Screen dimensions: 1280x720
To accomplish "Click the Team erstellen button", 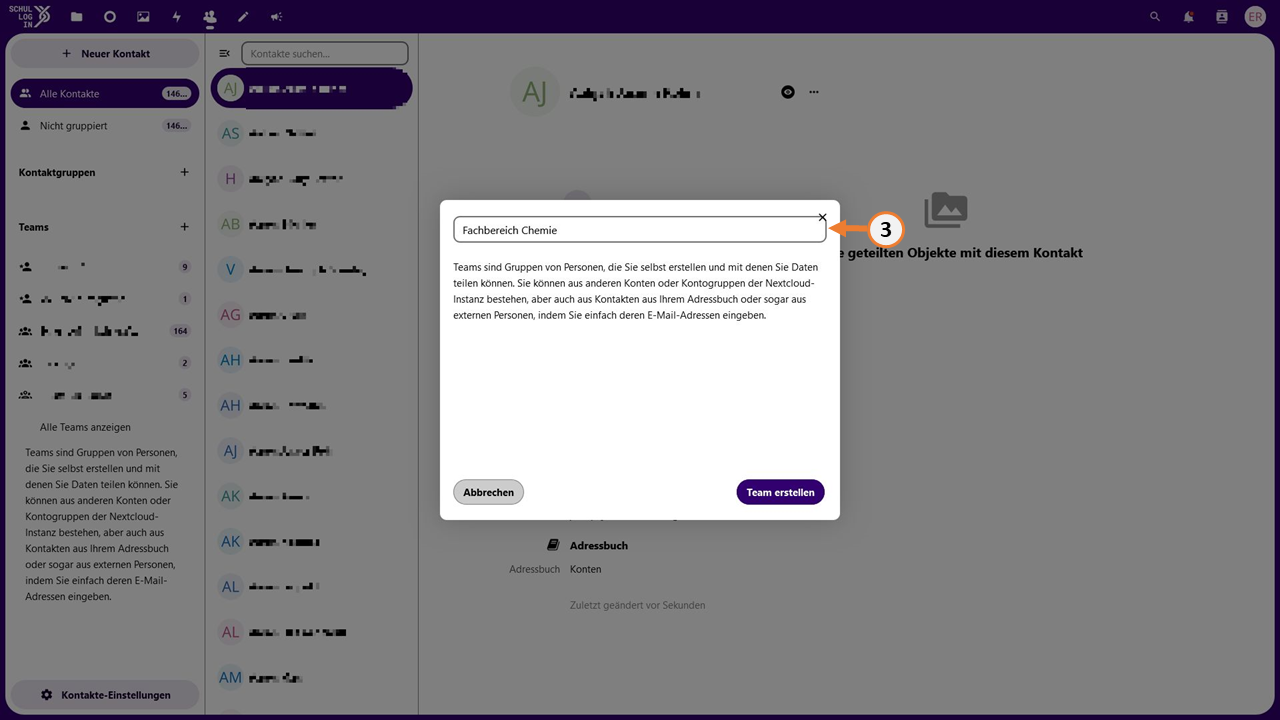I will (780, 492).
